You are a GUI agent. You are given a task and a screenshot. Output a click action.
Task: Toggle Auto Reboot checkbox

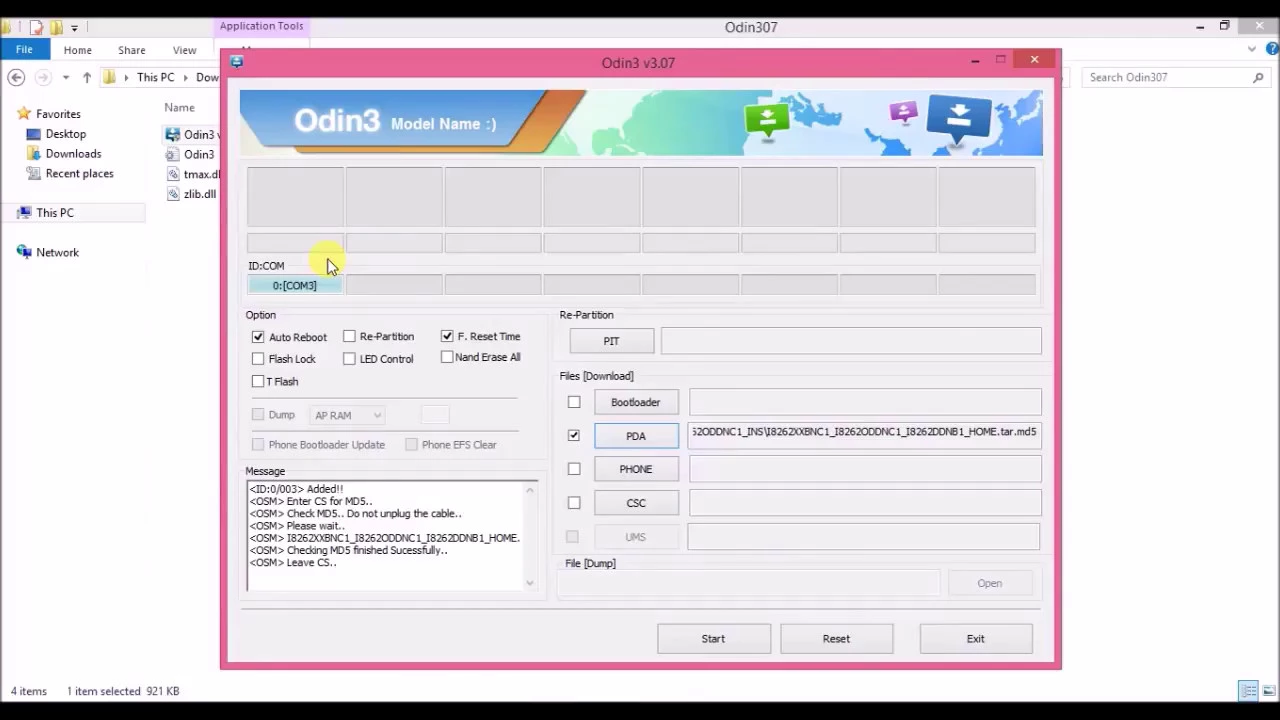click(258, 337)
